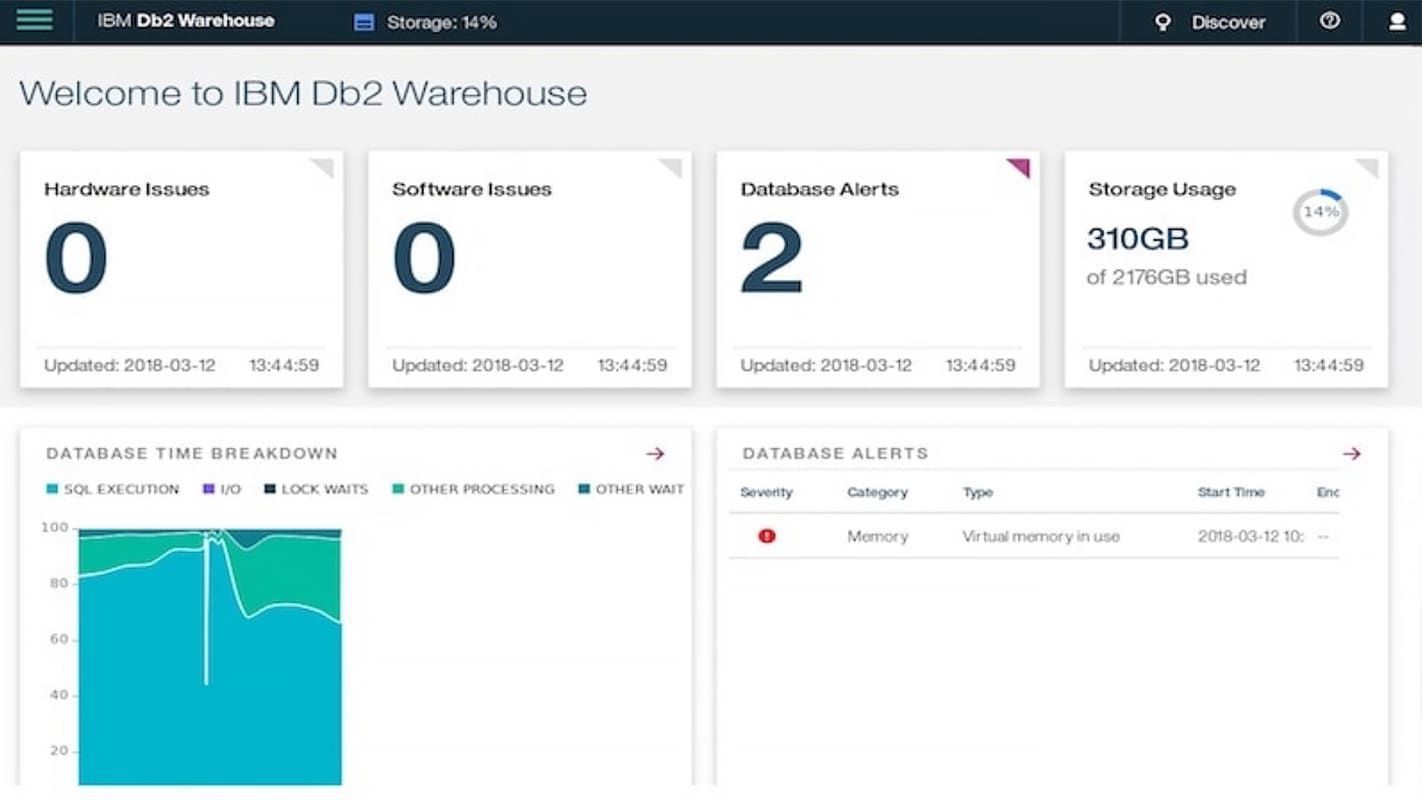Image resolution: width=1422 pixels, height=800 pixels.
Task: Sort alerts by the Start Time column
Action: coord(1232,492)
